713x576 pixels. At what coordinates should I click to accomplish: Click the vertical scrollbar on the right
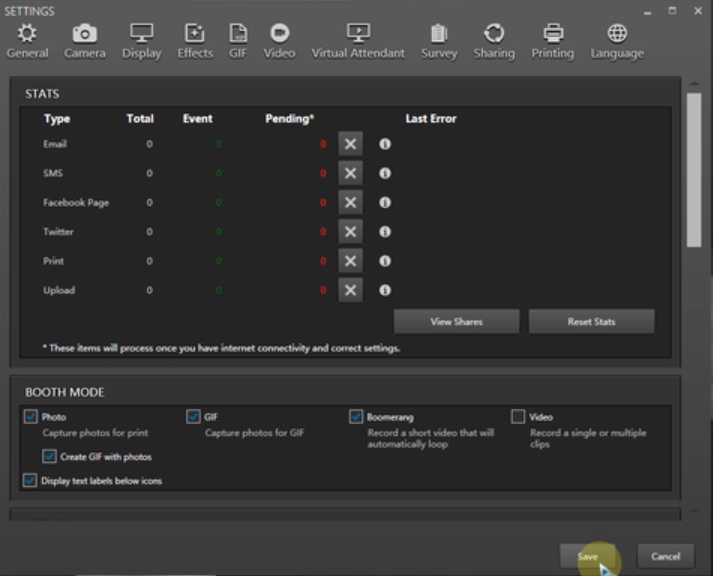pos(694,170)
